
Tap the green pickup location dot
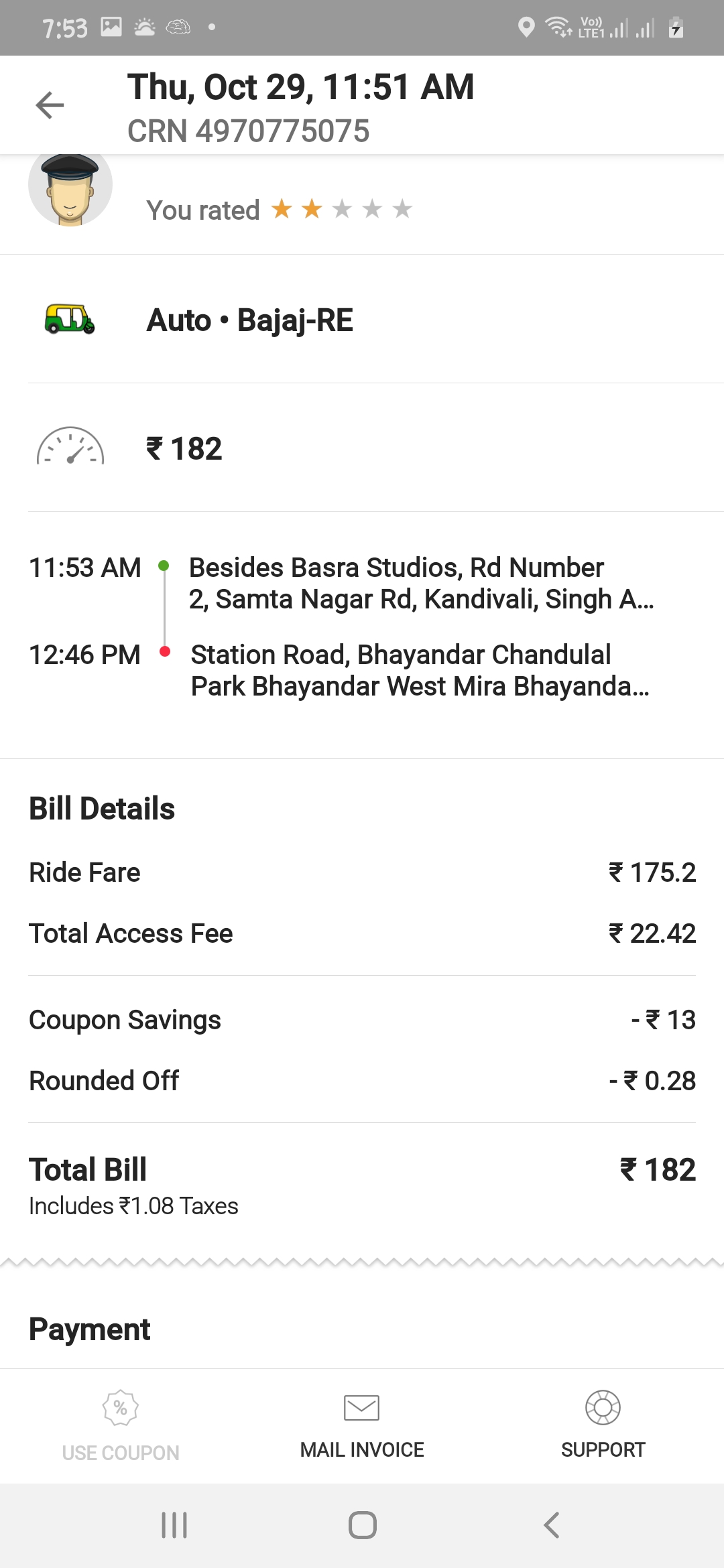pyautogui.click(x=164, y=566)
